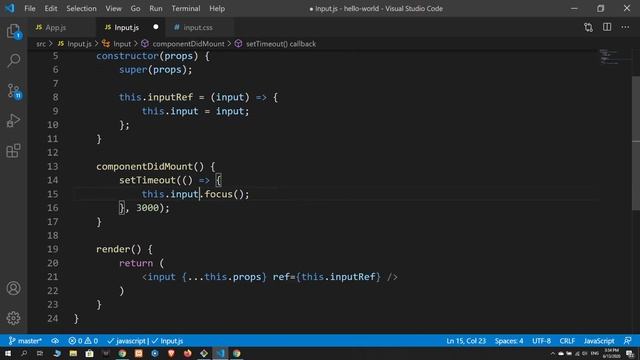The width and height of the screenshot is (640, 360).
Task: Click the src breadcrumb segment
Action: [x=41, y=44]
